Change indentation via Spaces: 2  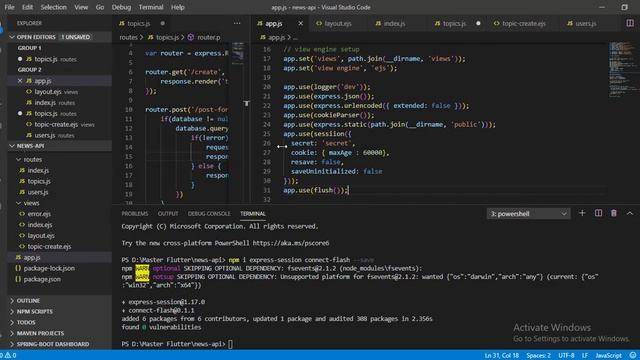538,356
